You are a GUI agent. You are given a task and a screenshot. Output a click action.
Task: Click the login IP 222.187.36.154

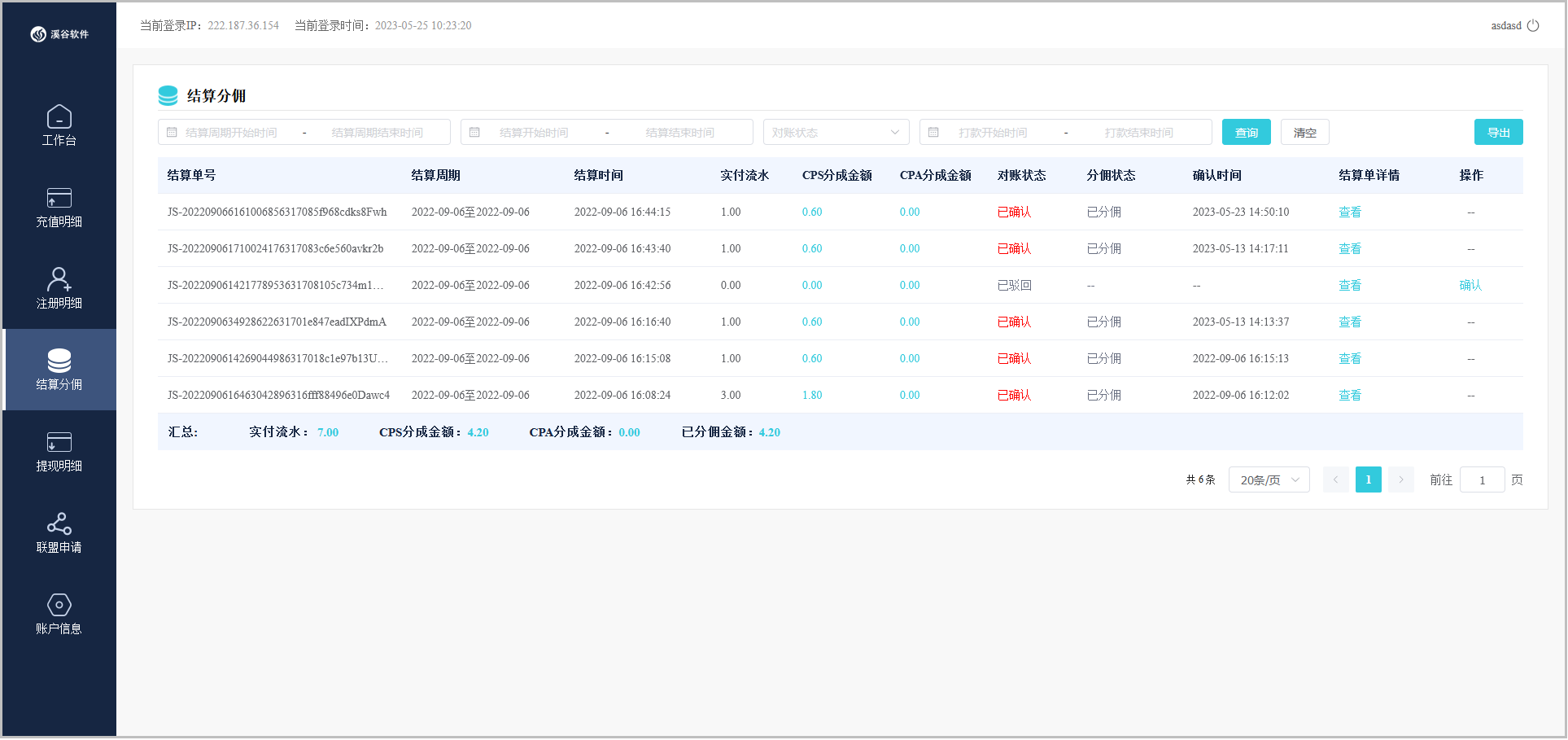[x=243, y=25]
